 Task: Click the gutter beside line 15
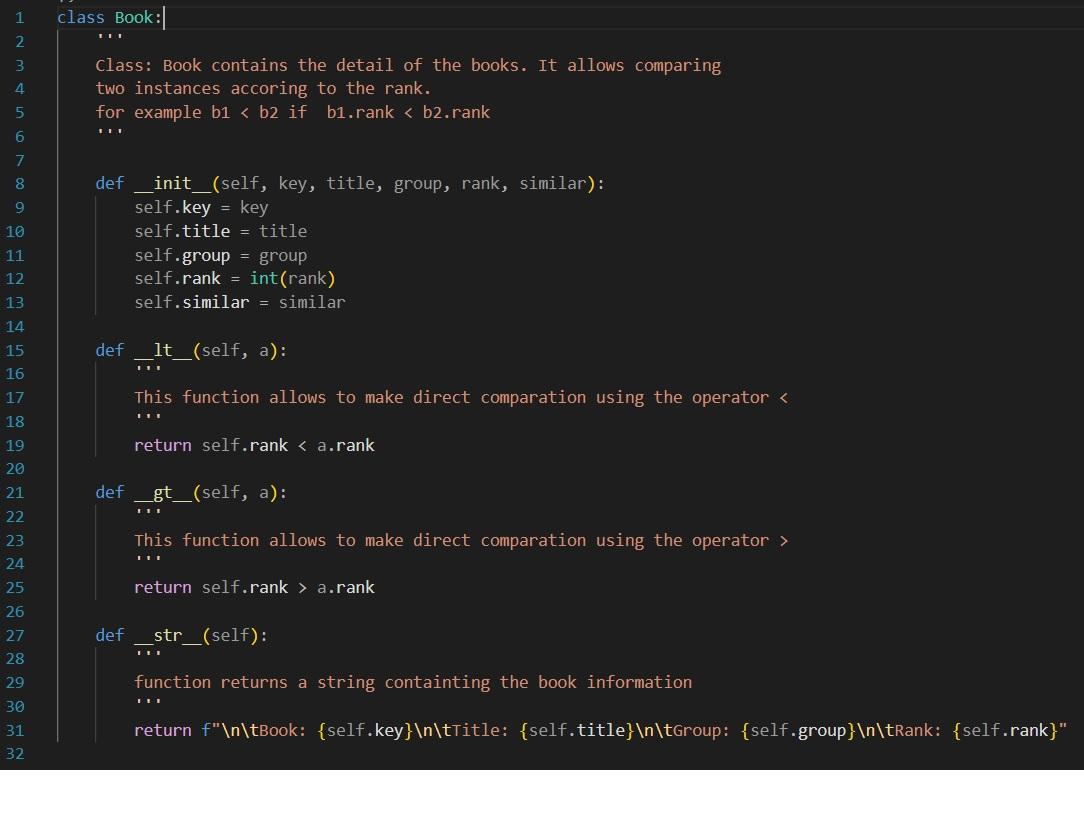(x=40, y=350)
